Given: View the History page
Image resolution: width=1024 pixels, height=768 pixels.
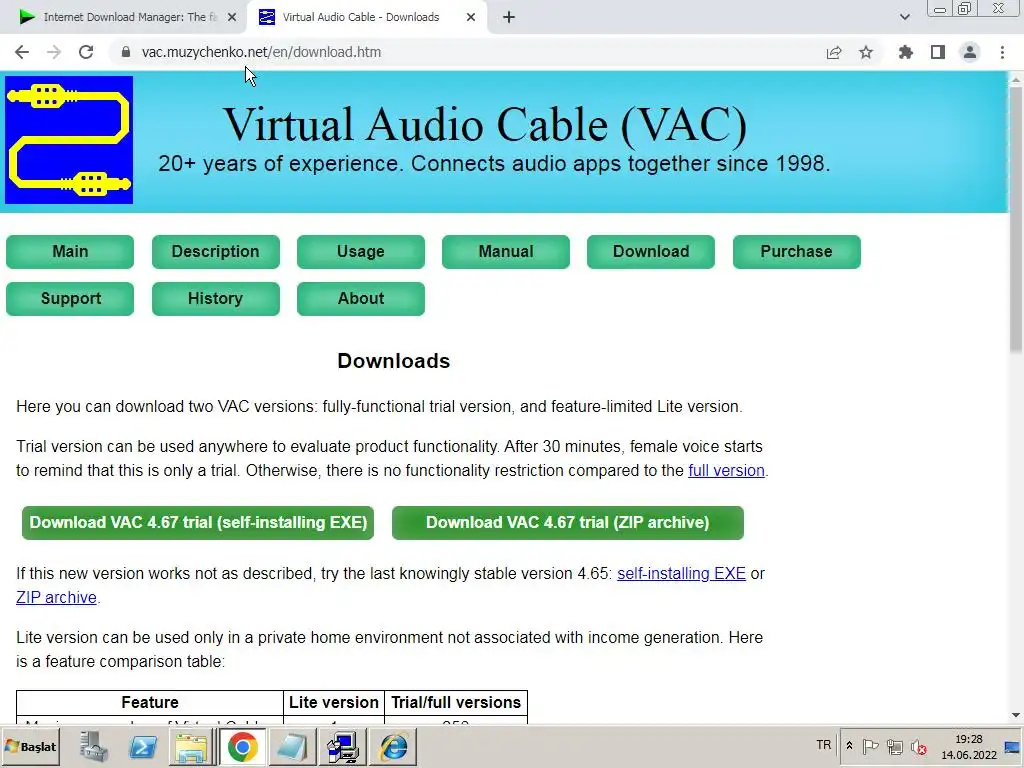Looking at the screenshot, I should pos(216,298).
